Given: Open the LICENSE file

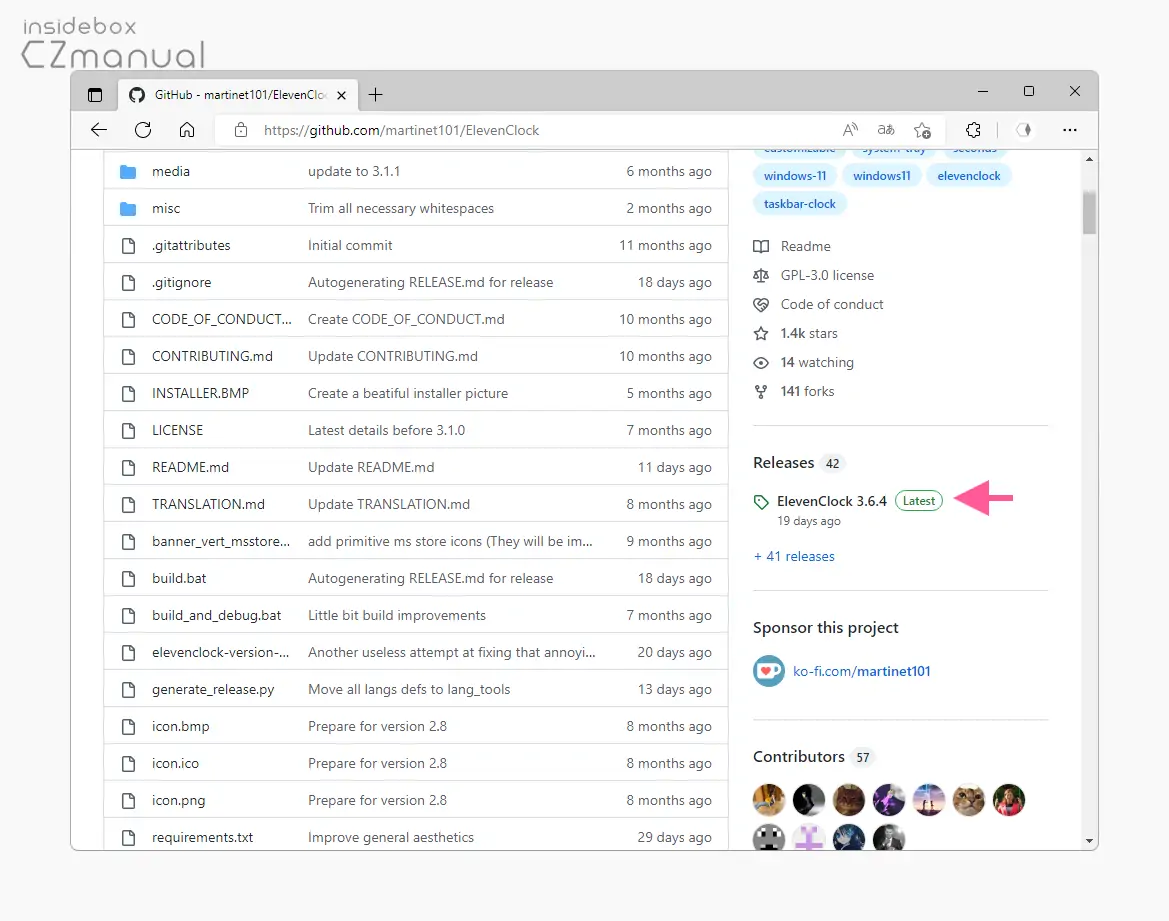Looking at the screenshot, I should click(177, 430).
